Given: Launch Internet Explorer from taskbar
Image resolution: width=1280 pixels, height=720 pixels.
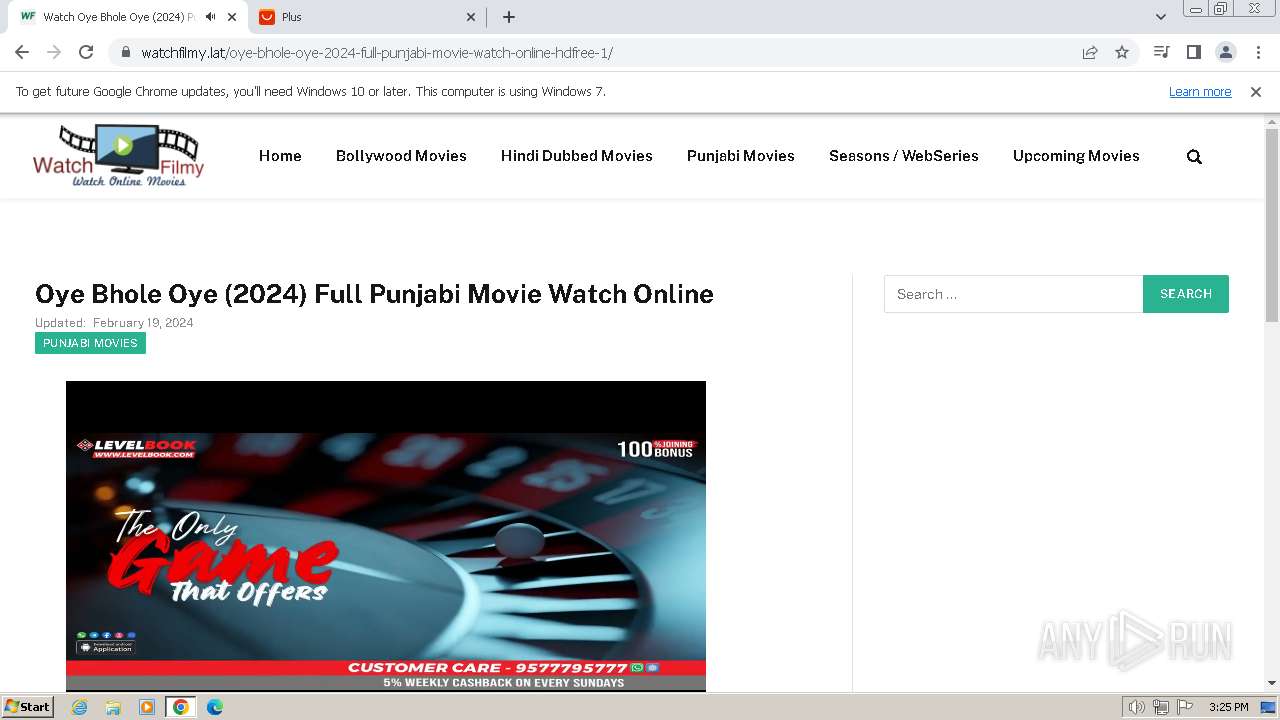Looking at the screenshot, I should pos(79,707).
